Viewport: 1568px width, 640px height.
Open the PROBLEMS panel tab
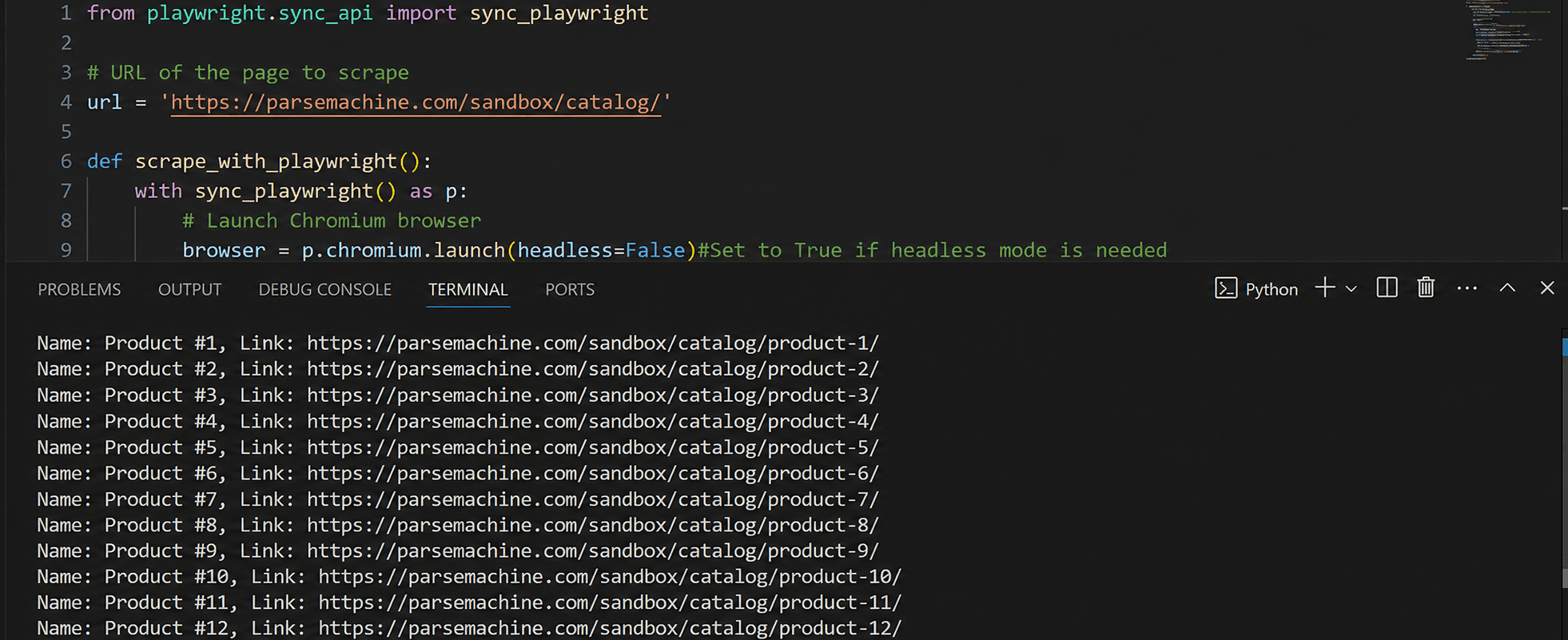point(79,289)
